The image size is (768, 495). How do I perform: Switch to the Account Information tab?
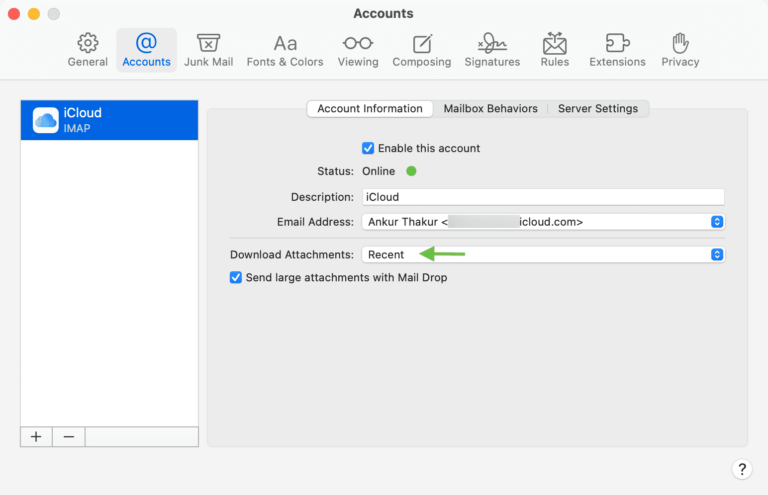coord(370,109)
